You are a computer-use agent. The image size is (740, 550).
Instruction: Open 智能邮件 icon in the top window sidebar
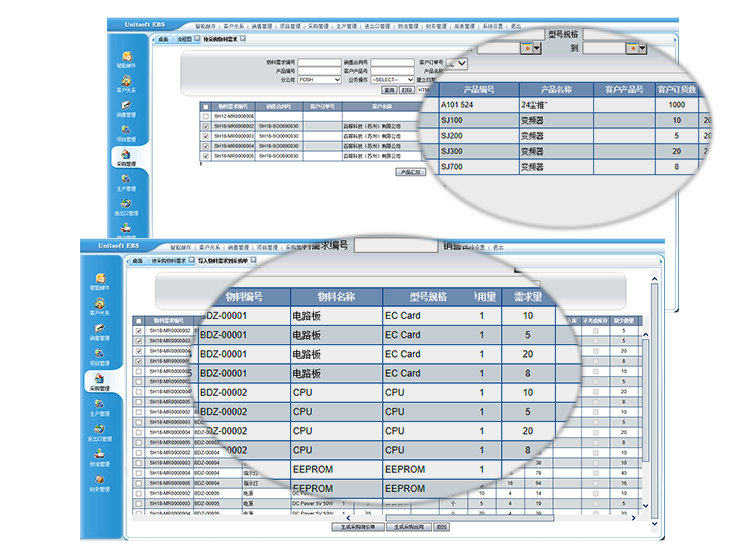126,58
